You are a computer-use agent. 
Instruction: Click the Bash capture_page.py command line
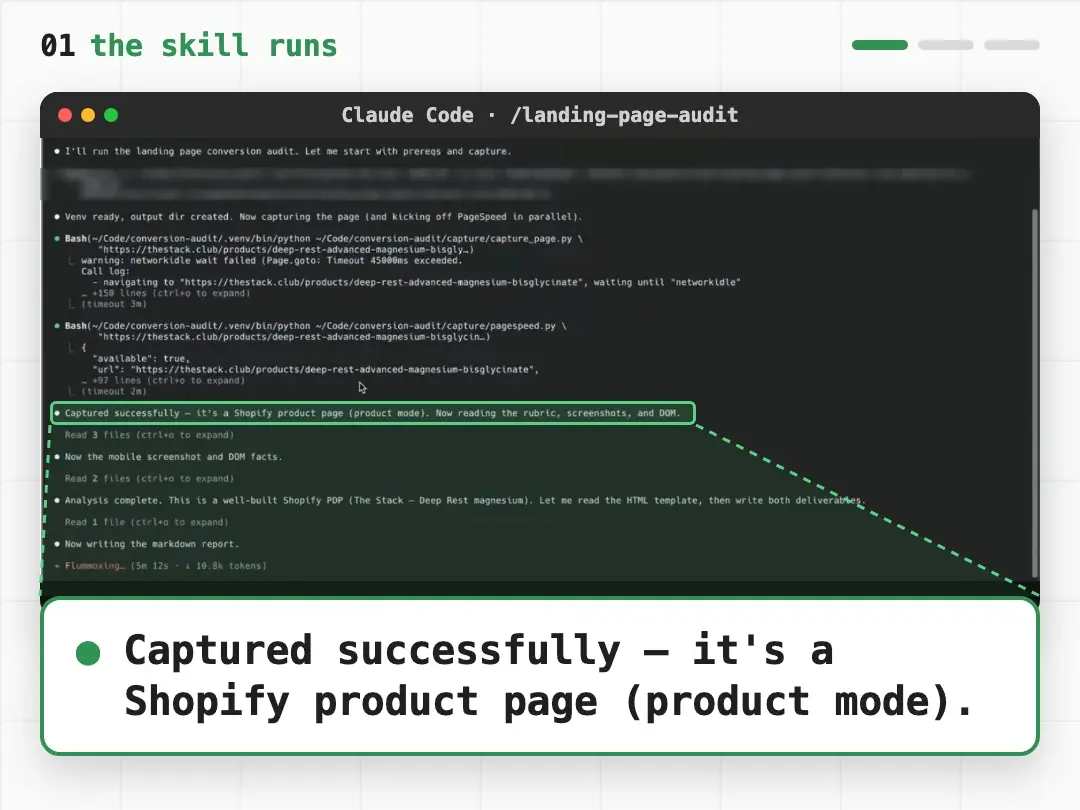tap(324, 238)
